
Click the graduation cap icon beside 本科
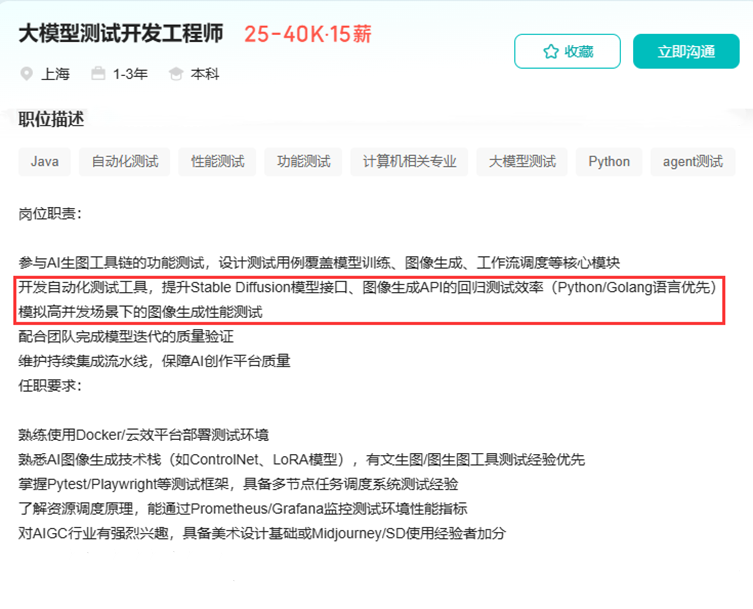(176, 74)
